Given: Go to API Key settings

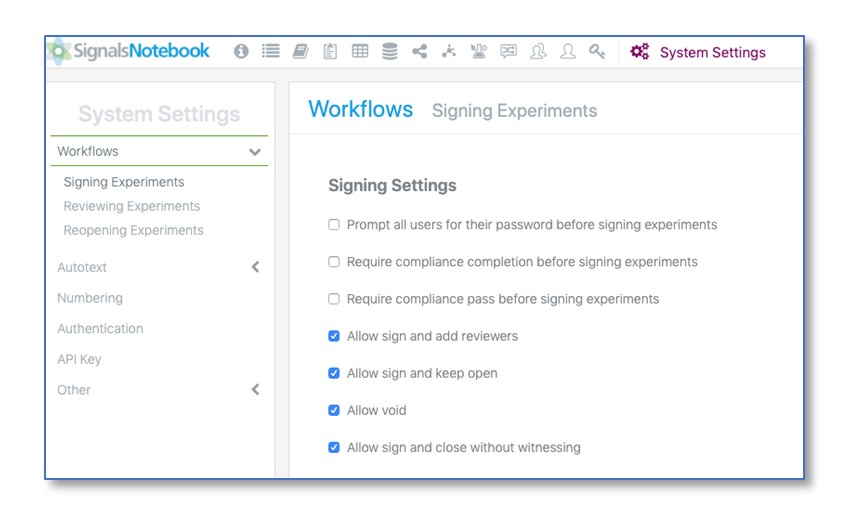Looking at the screenshot, I should 79,359.
